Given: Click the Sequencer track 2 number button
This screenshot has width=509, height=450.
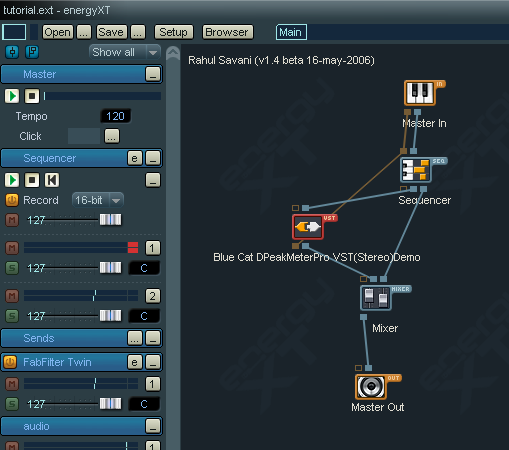Looking at the screenshot, I should (153, 296).
